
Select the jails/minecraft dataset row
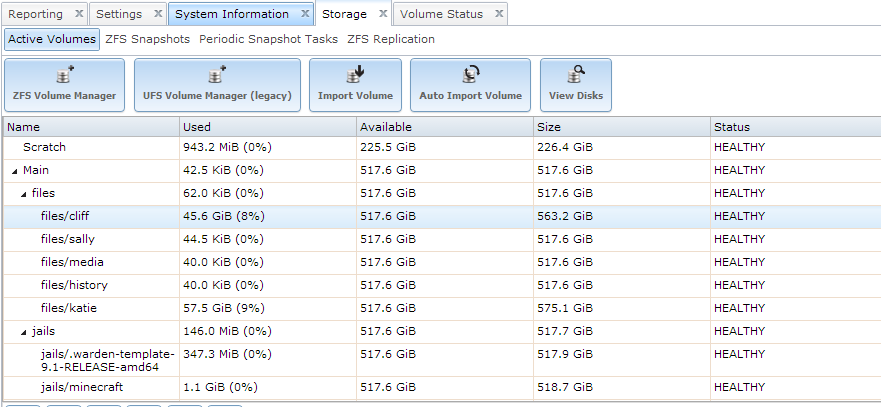pyautogui.click(x=82, y=387)
